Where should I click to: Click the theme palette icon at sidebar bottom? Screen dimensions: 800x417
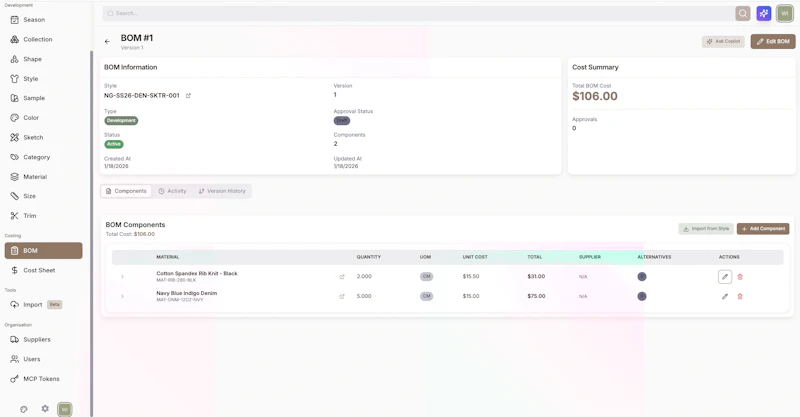pos(23,409)
